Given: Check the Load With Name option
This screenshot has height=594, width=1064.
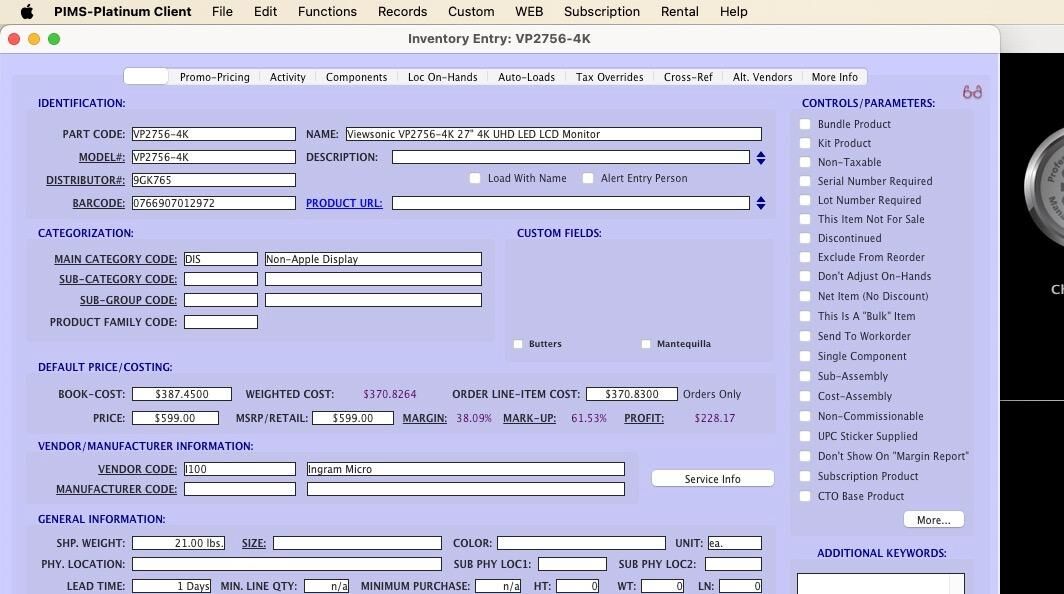Looking at the screenshot, I should (475, 179).
